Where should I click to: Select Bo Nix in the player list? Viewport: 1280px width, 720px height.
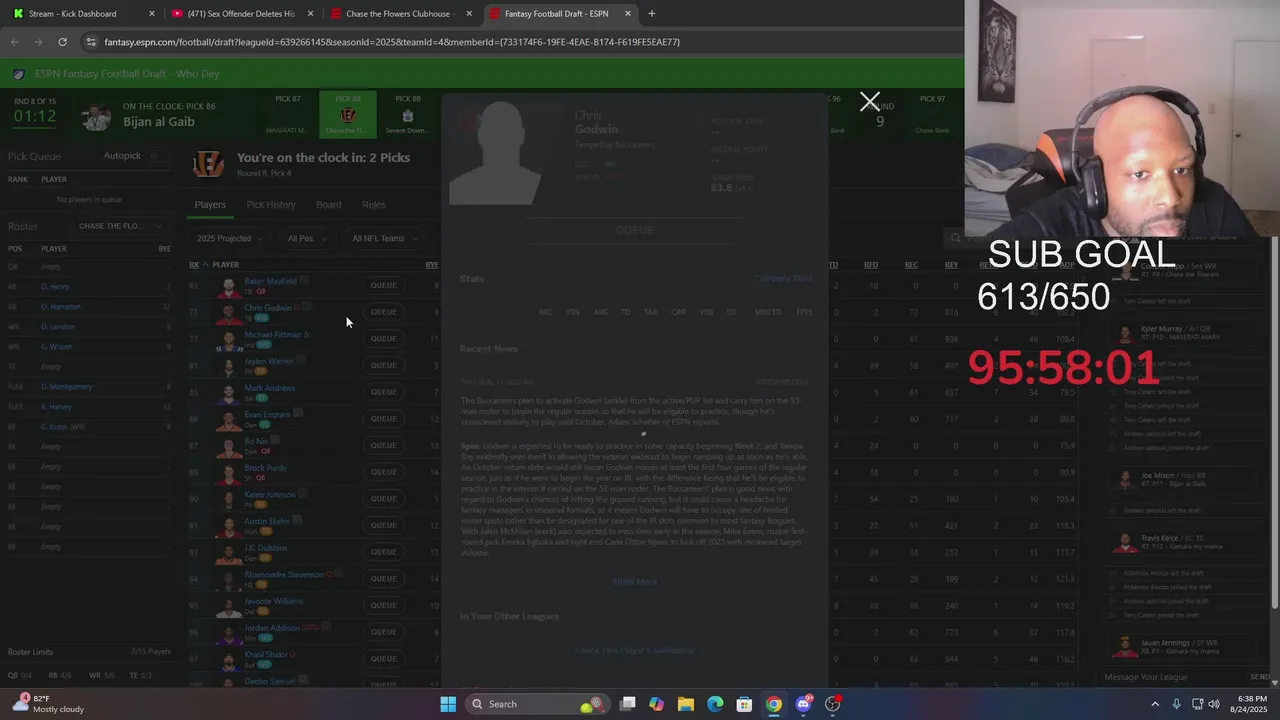(256, 441)
